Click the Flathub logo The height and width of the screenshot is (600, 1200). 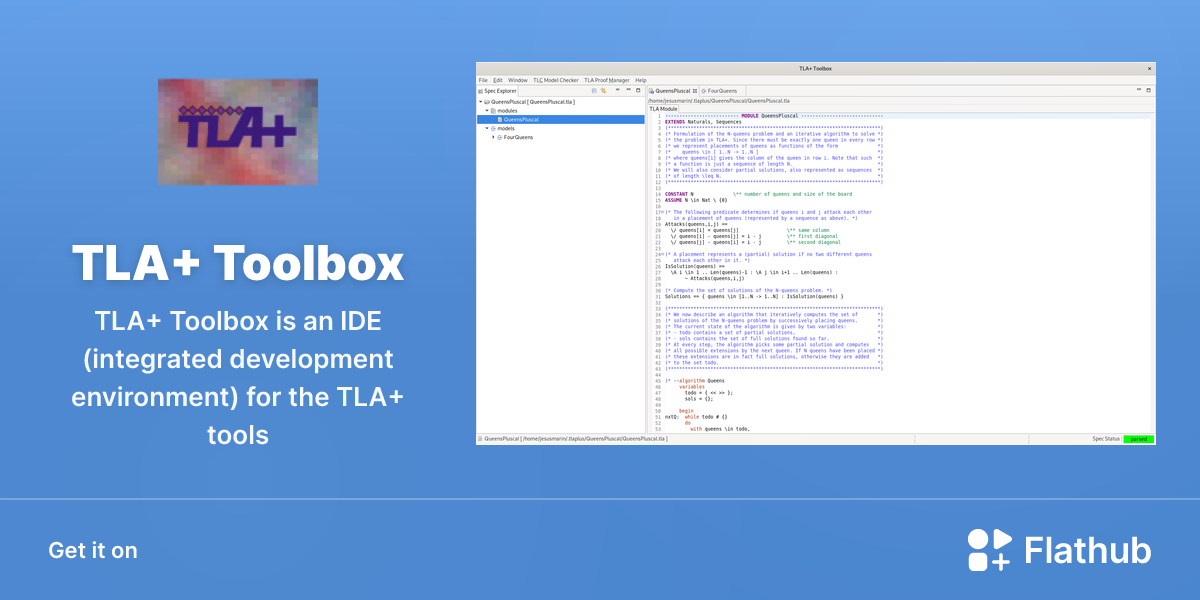point(1059,550)
